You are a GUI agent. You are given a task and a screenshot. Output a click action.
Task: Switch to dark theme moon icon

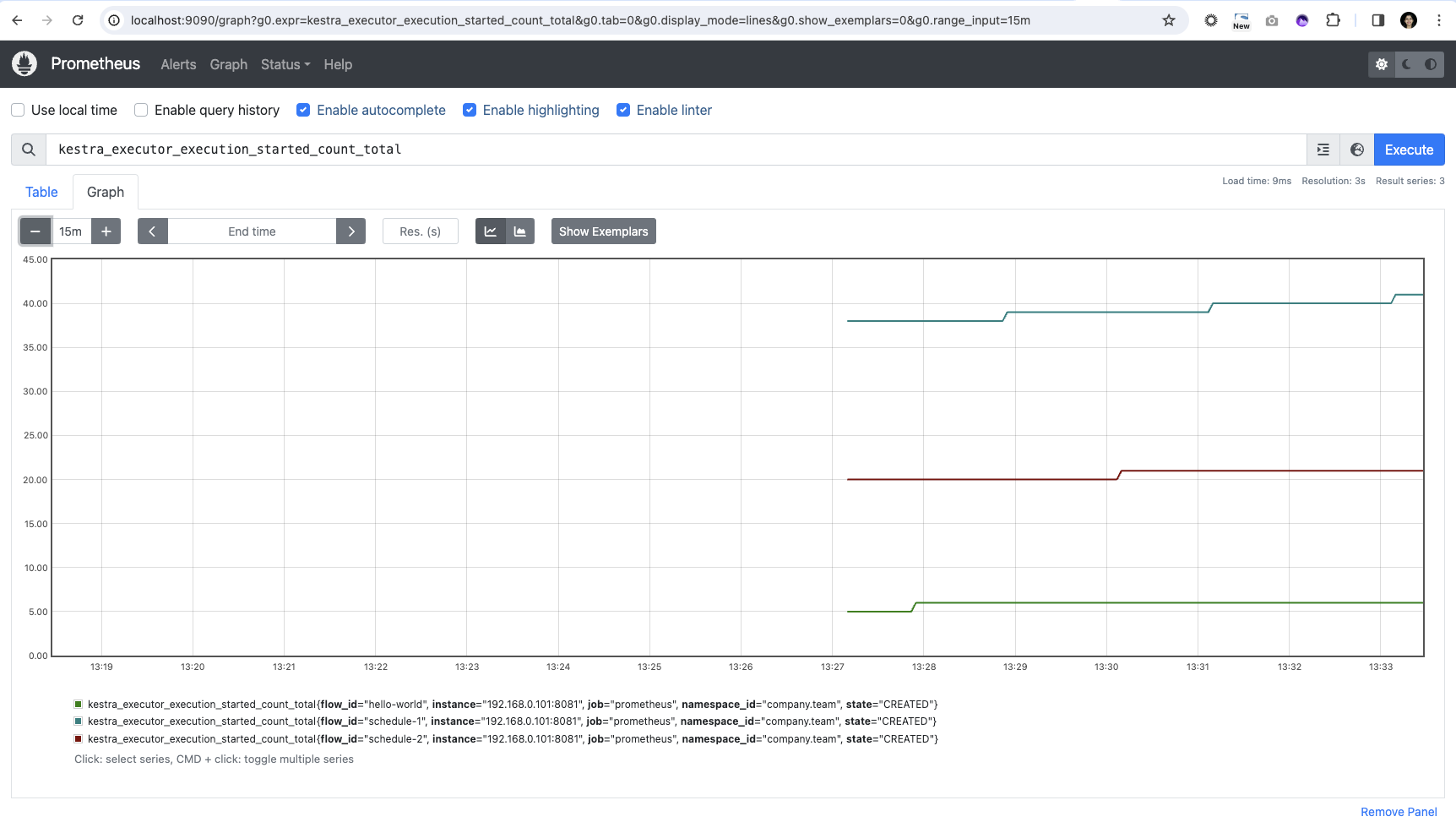click(1406, 64)
